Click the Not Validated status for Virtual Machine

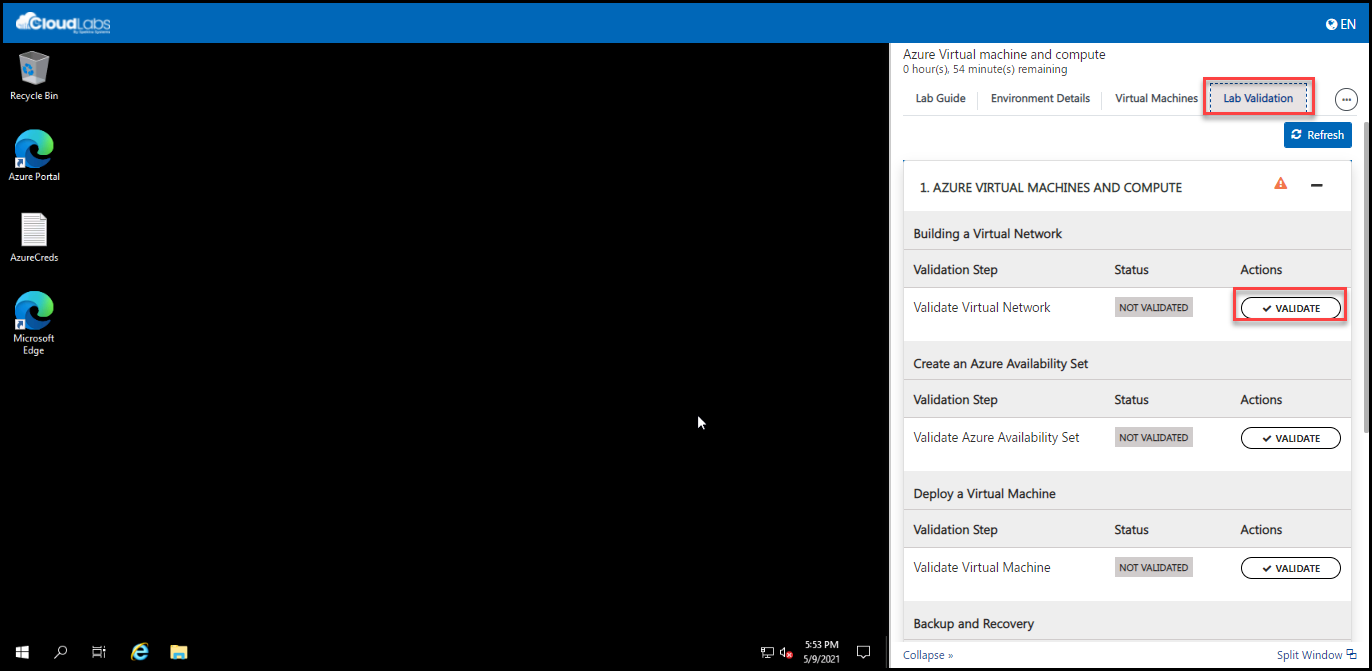pos(1154,568)
